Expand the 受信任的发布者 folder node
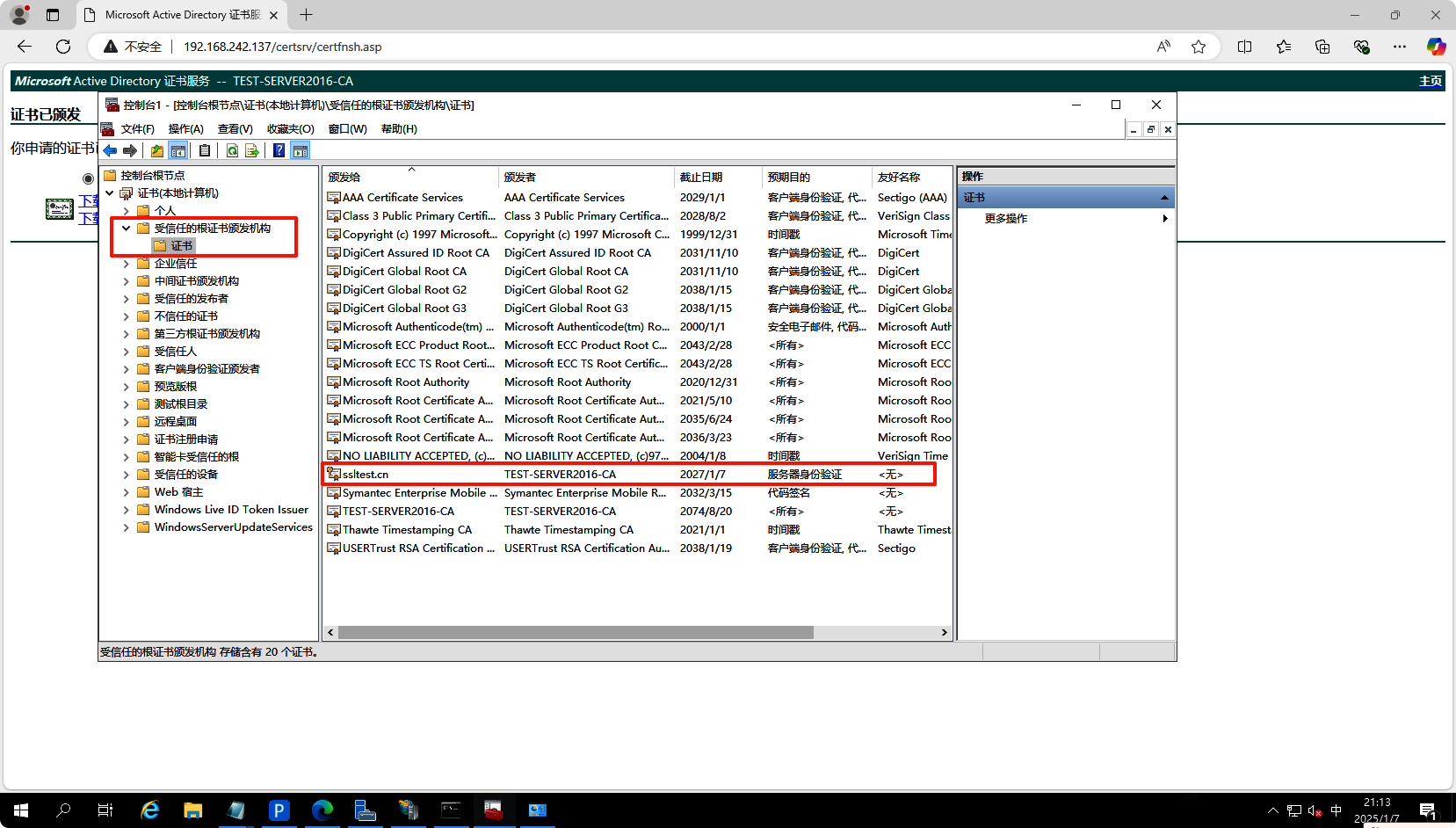Screen dimensions: 1456x828 tap(127, 299)
